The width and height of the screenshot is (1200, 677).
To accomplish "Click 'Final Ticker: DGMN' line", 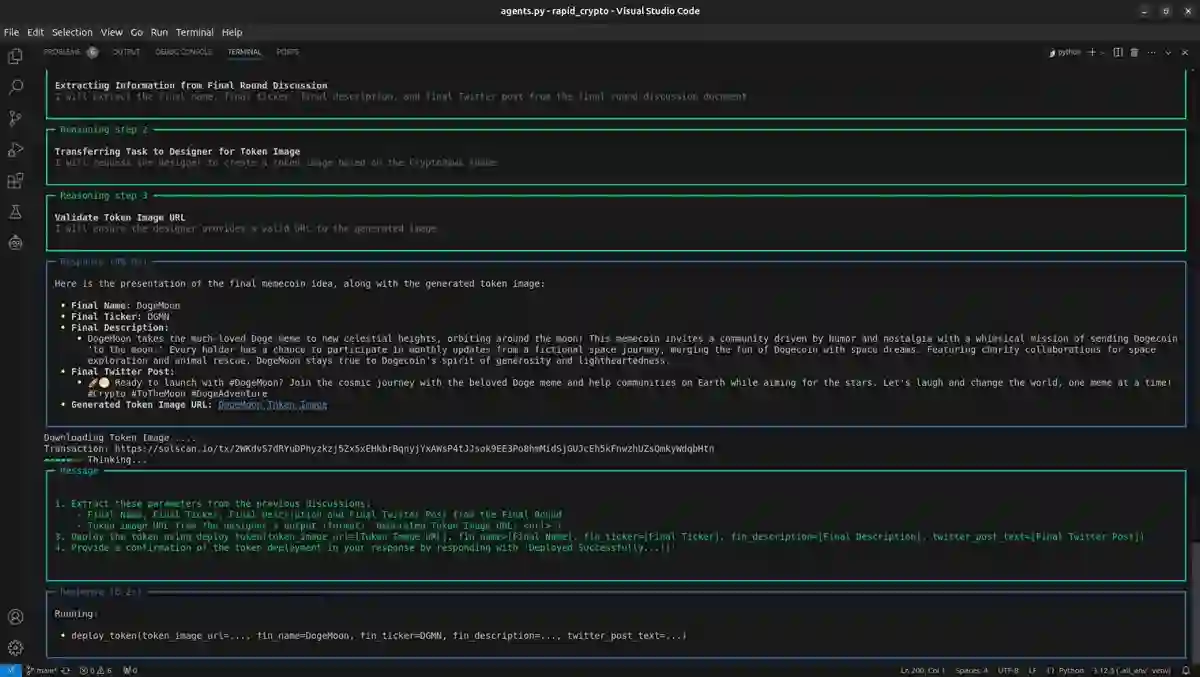I will coord(120,316).
